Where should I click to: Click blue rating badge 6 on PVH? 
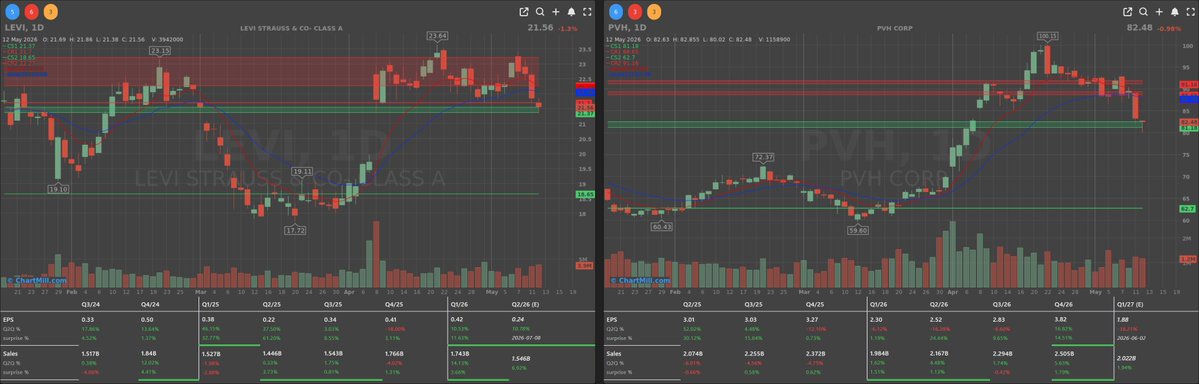point(616,11)
